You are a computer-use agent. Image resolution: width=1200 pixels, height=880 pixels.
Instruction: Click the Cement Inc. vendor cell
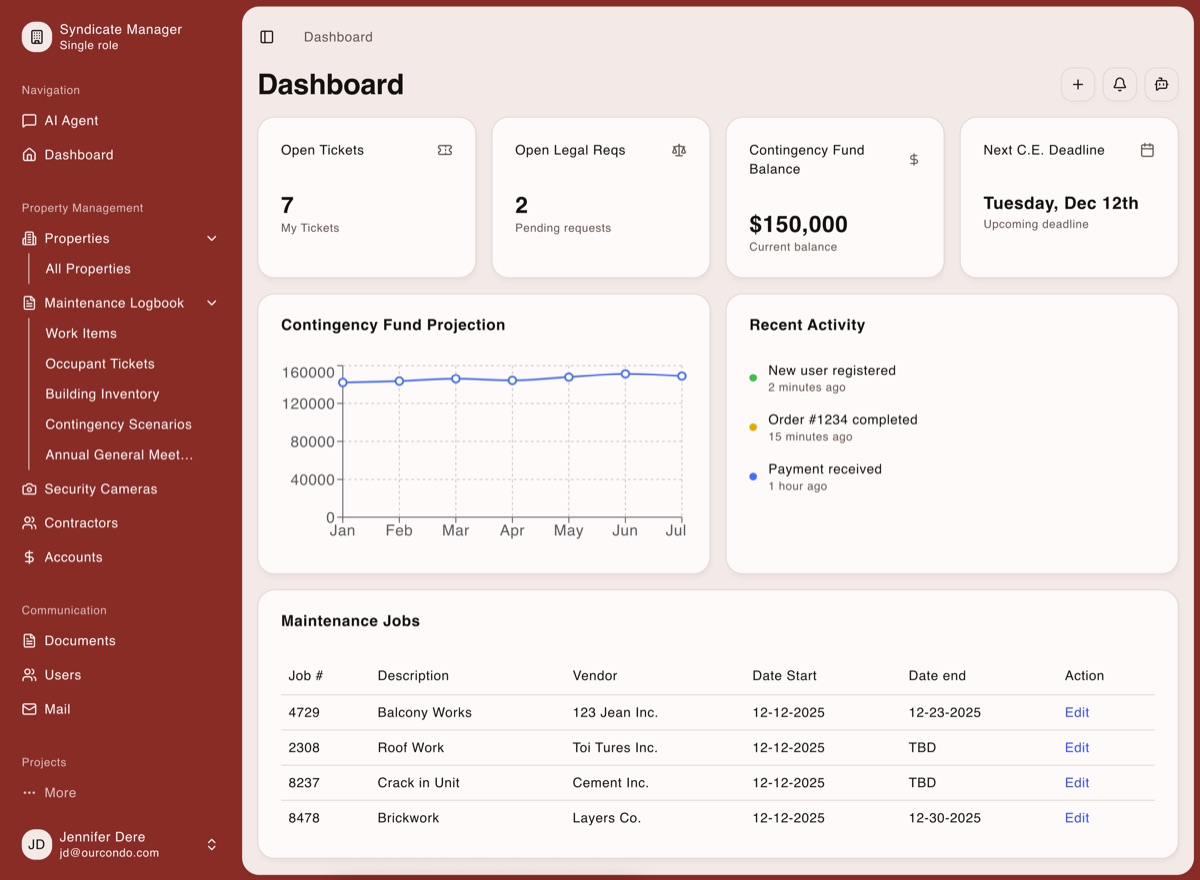pos(611,783)
